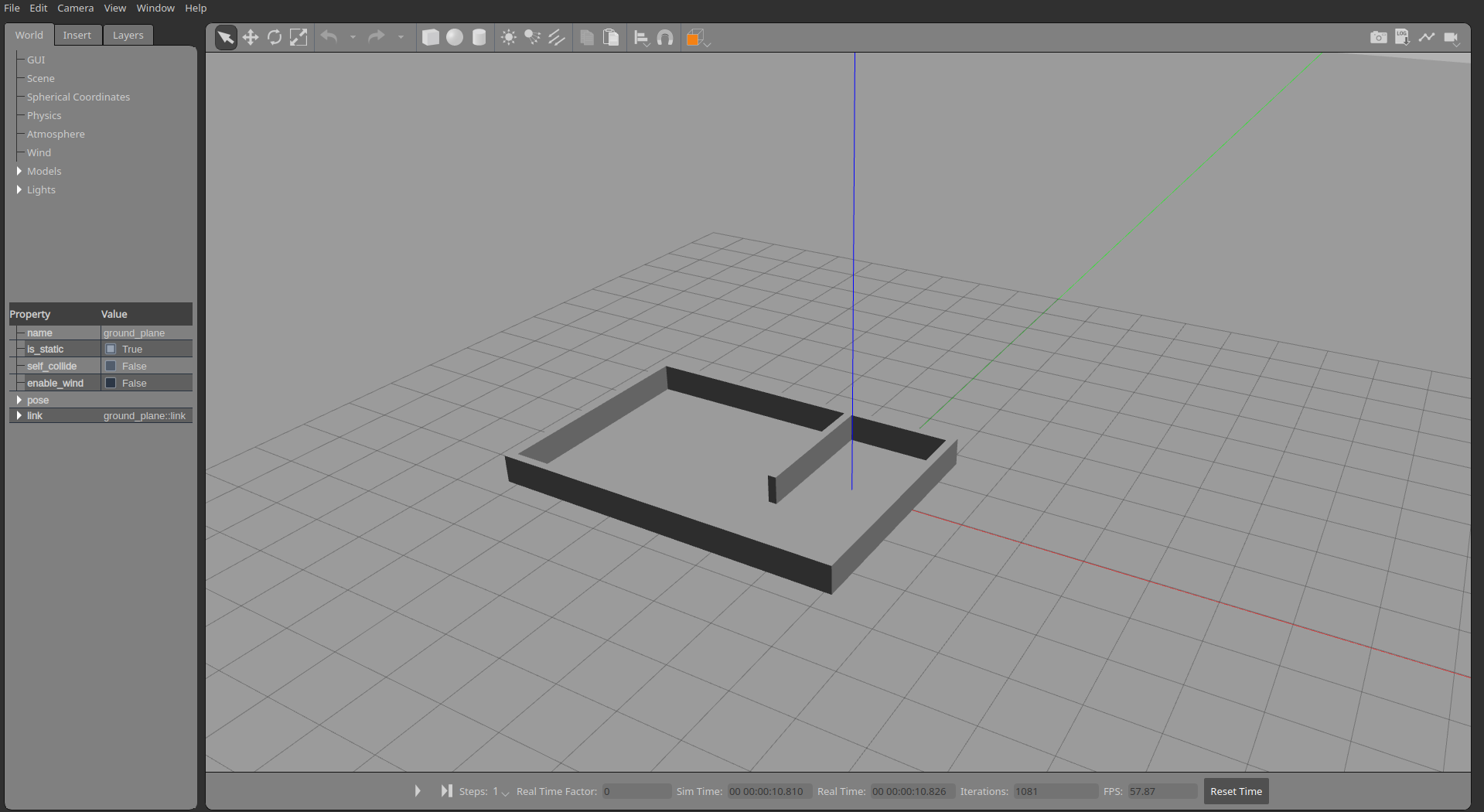
Task: Play the simulation
Action: (x=418, y=790)
